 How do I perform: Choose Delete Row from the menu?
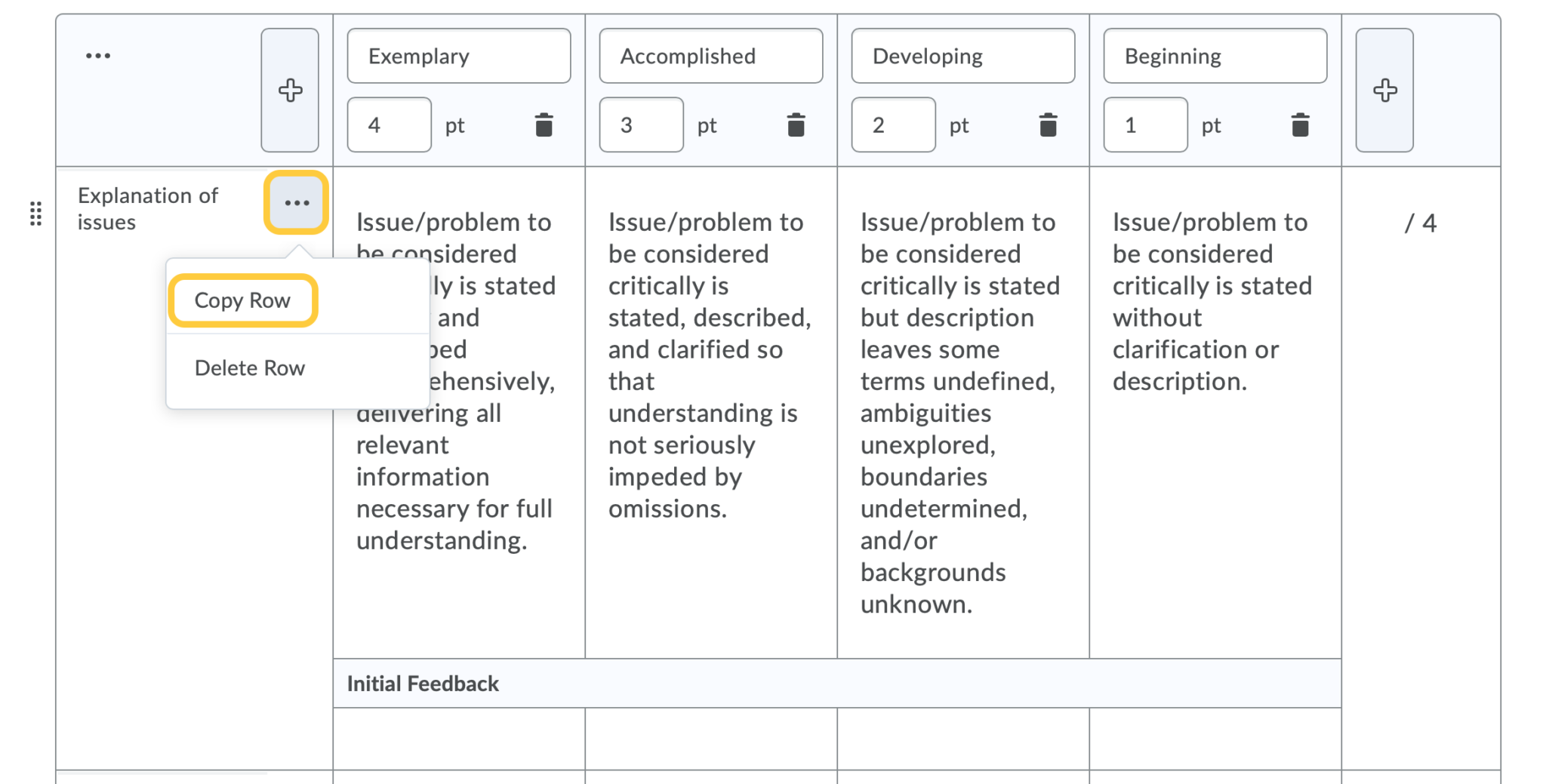[250, 368]
